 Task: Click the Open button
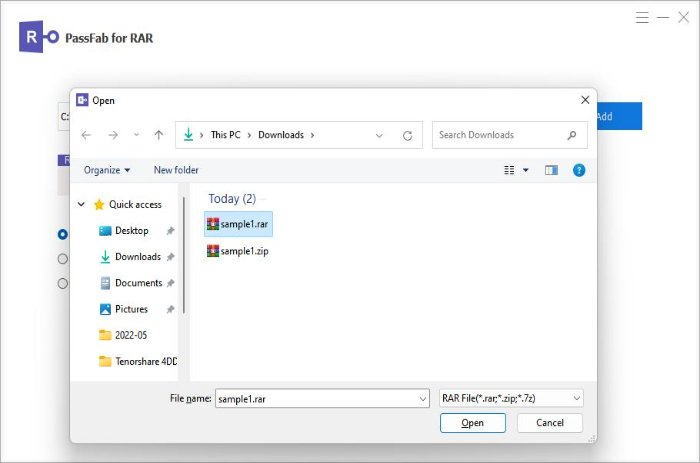[x=473, y=423]
